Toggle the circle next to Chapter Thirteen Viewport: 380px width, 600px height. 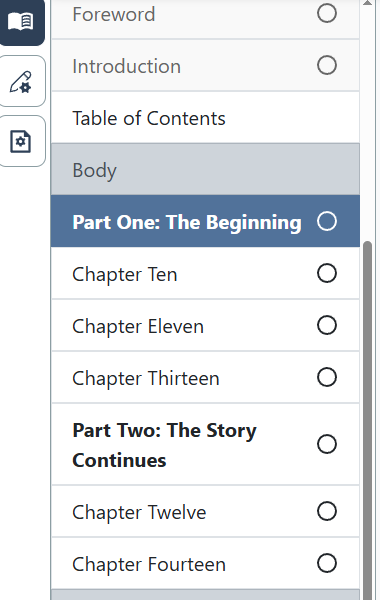327,377
